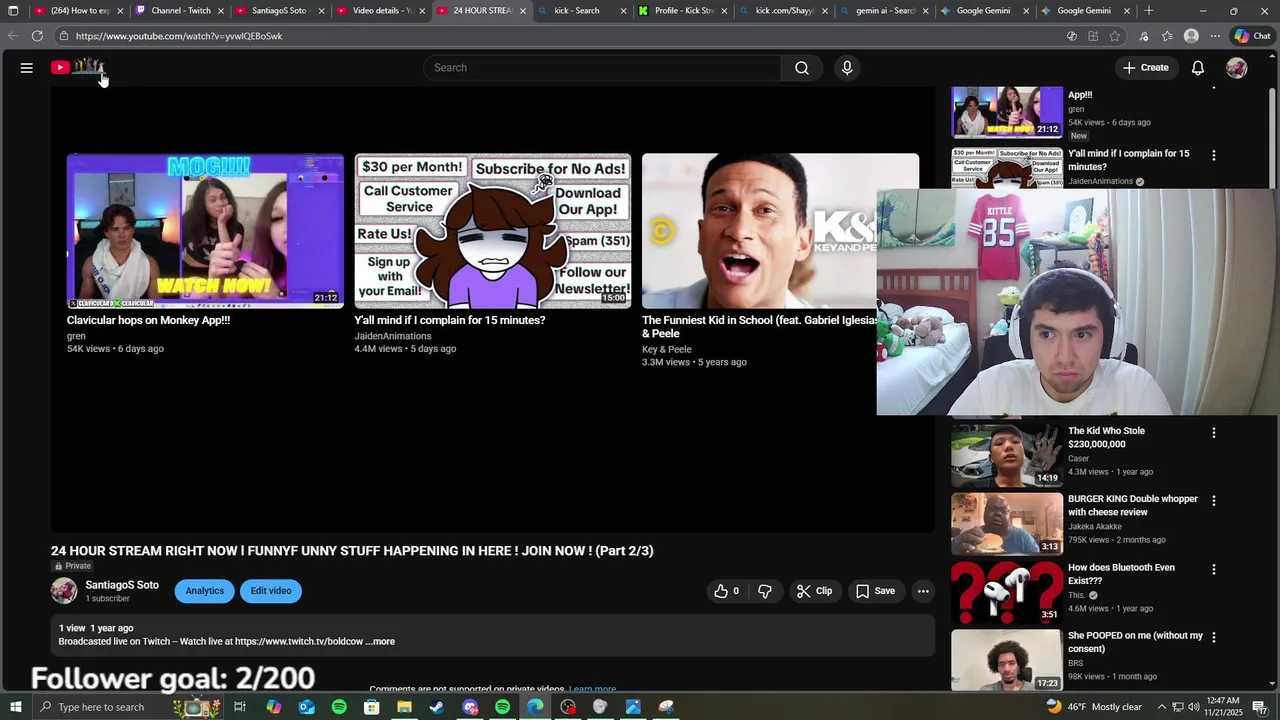Open How does Bluetooth Even Exist thumbnail
The height and width of the screenshot is (720, 1280).
point(1007,592)
